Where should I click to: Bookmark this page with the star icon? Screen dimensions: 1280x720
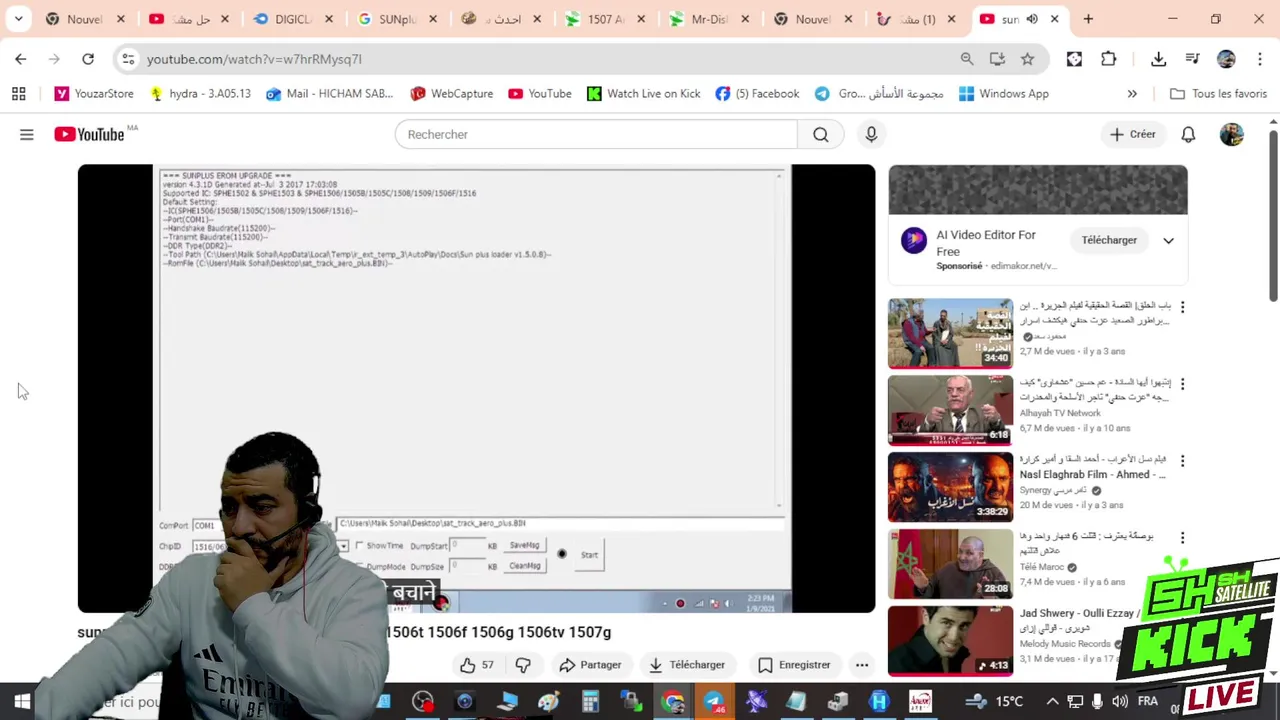click(x=1027, y=59)
